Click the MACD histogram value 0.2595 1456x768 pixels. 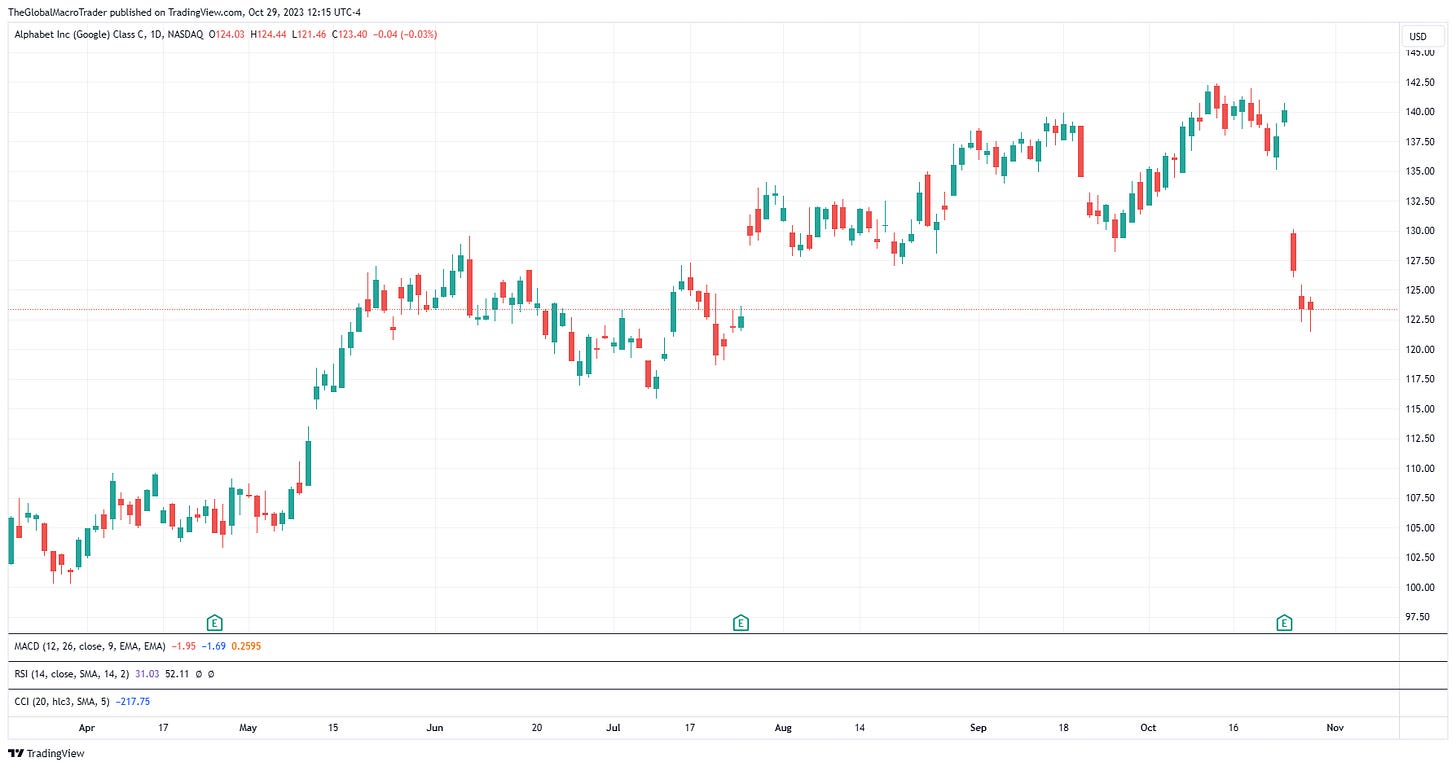point(247,646)
